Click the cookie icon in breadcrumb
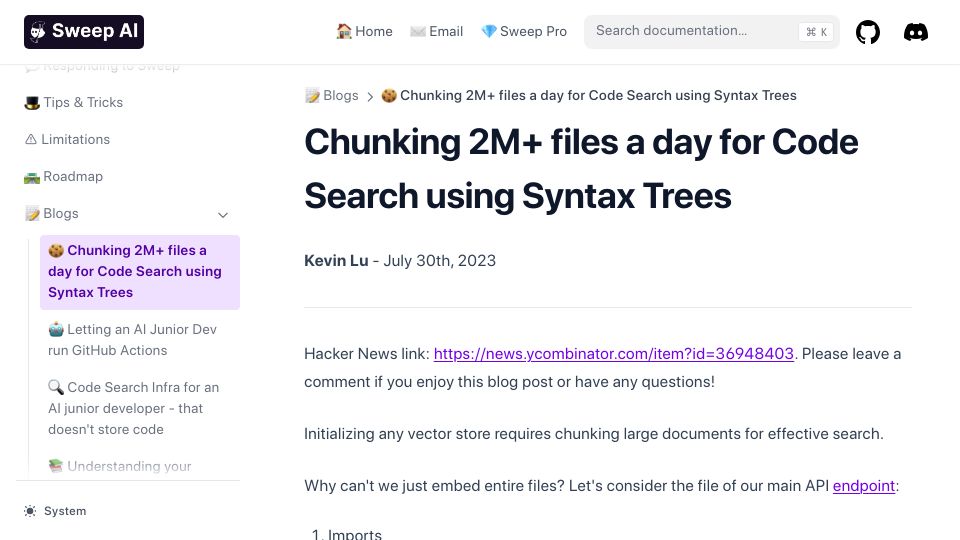The height and width of the screenshot is (540, 960). pyautogui.click(x=389, y=96)
